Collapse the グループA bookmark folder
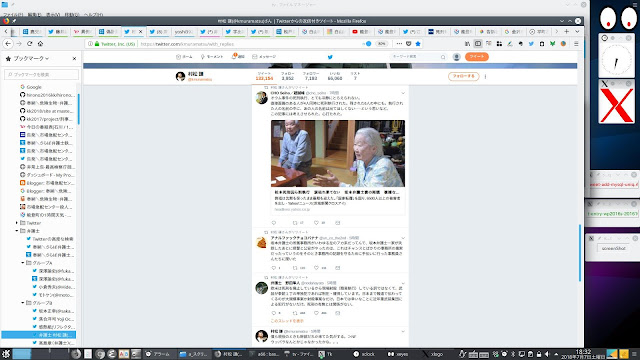Image resolution: width=640 pixels, height=360 pixels. coord(23,263)
